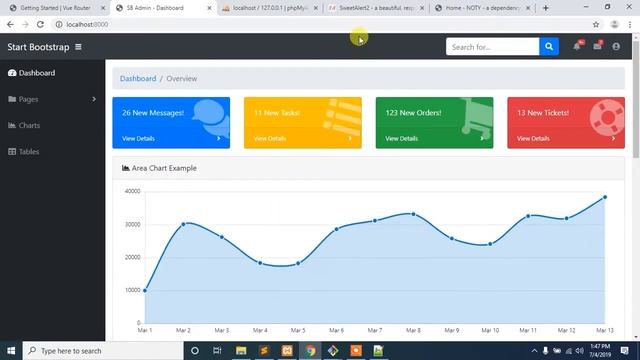Switch to the phpMyAdmin localhost tab

[269, 8]
